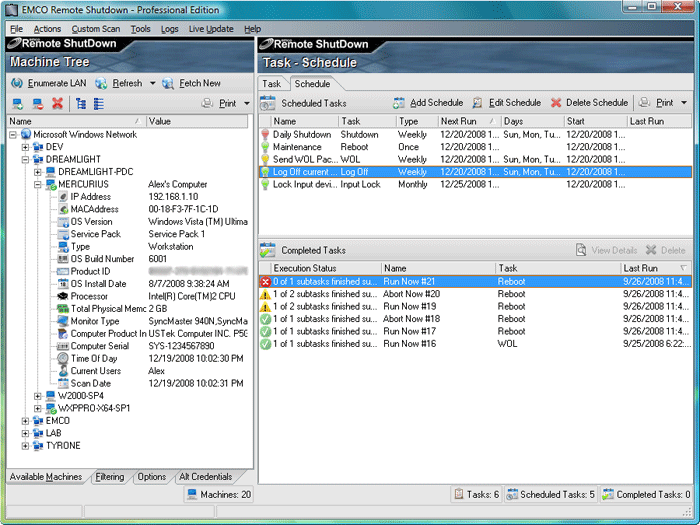This screenshot has width=700, height=525.
Task: Expand the DEV domain node
Action: point(25,147)
